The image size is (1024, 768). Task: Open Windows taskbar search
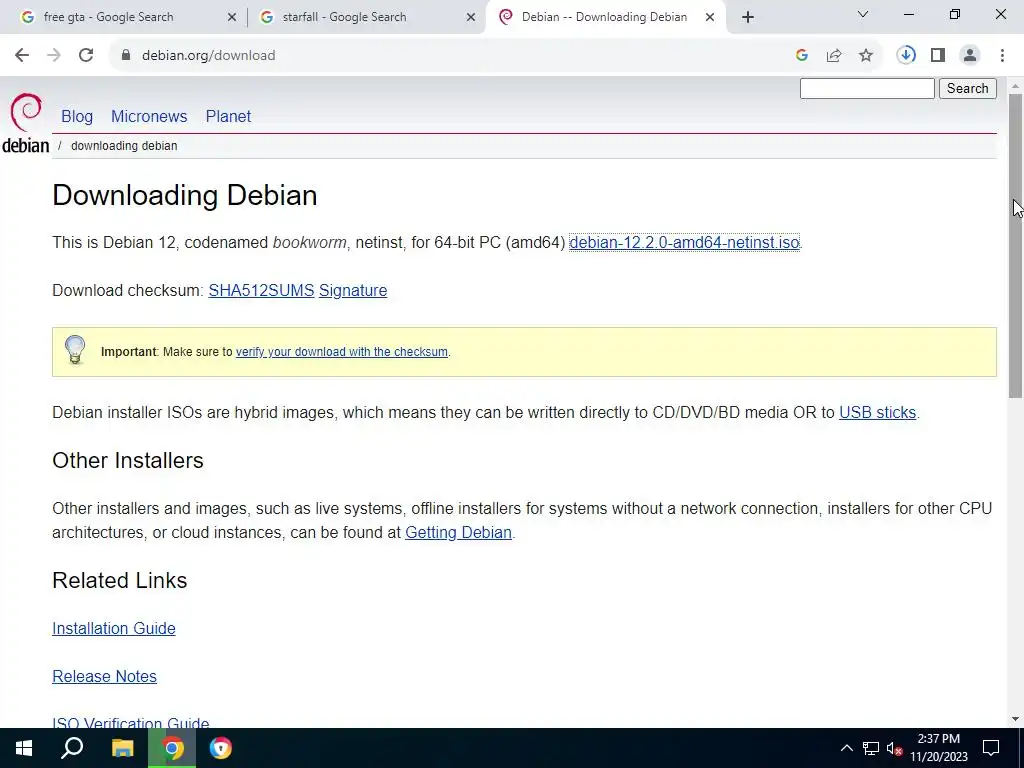72,748
